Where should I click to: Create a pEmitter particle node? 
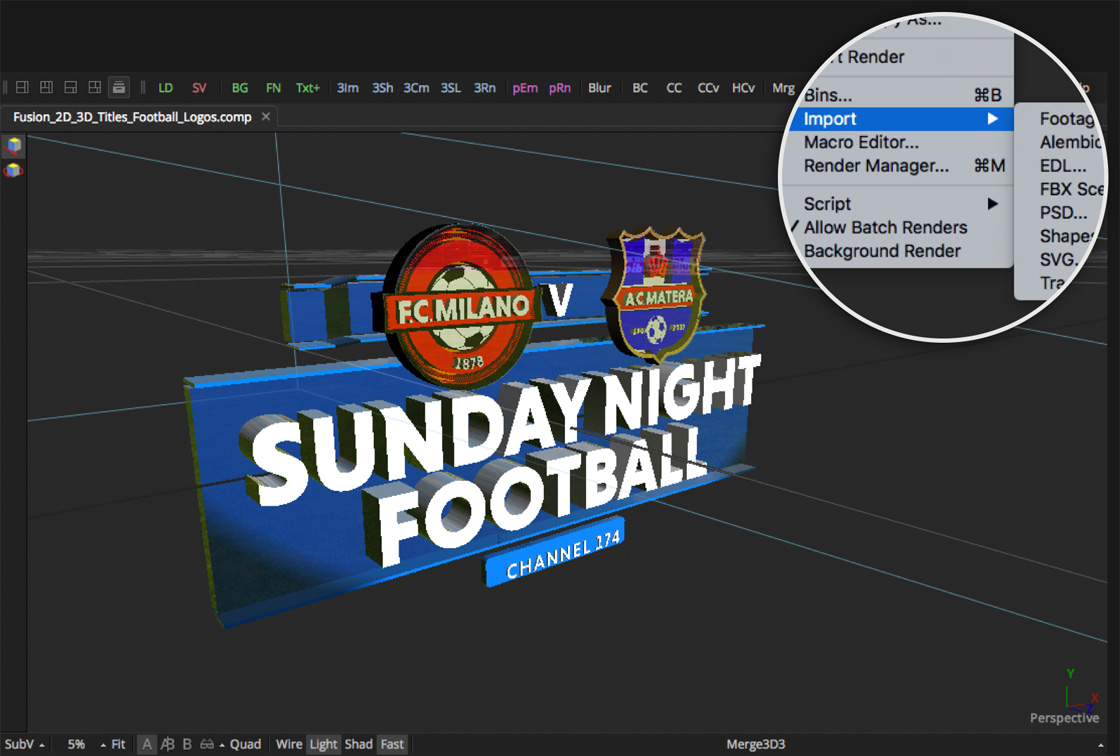(524, 88)
